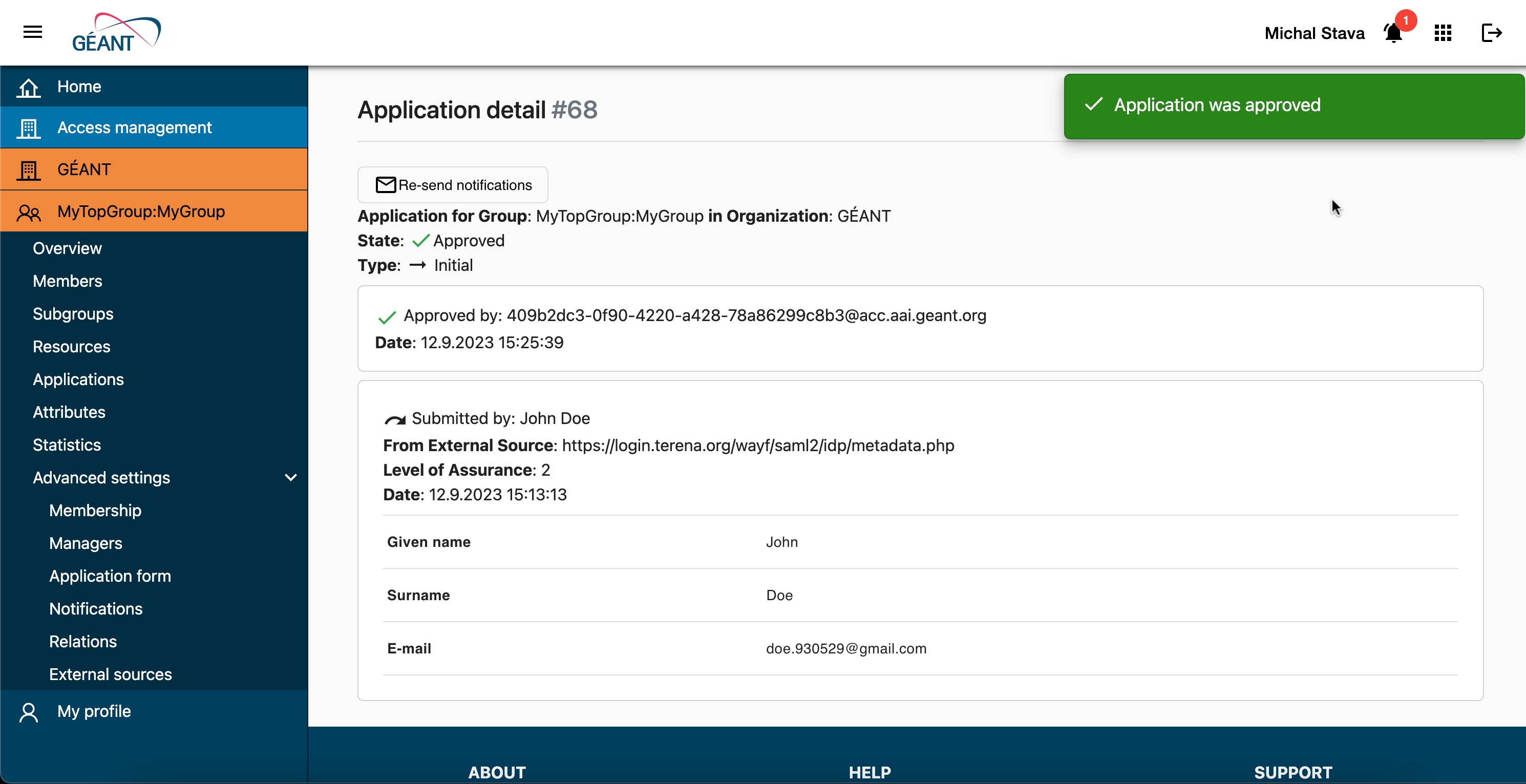Click the Home house icon
The height and width of the screenshot is (784, 1526).
29,87
